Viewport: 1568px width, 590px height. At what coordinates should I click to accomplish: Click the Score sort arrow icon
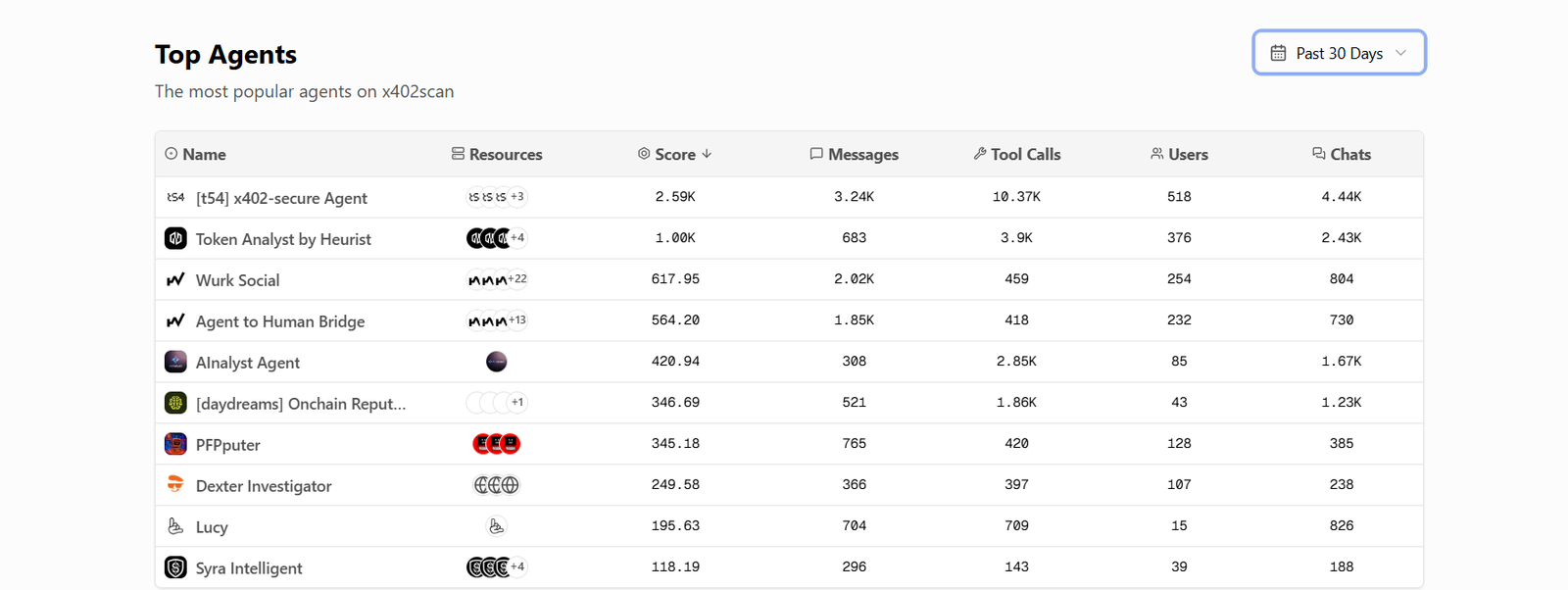point(707,154)
